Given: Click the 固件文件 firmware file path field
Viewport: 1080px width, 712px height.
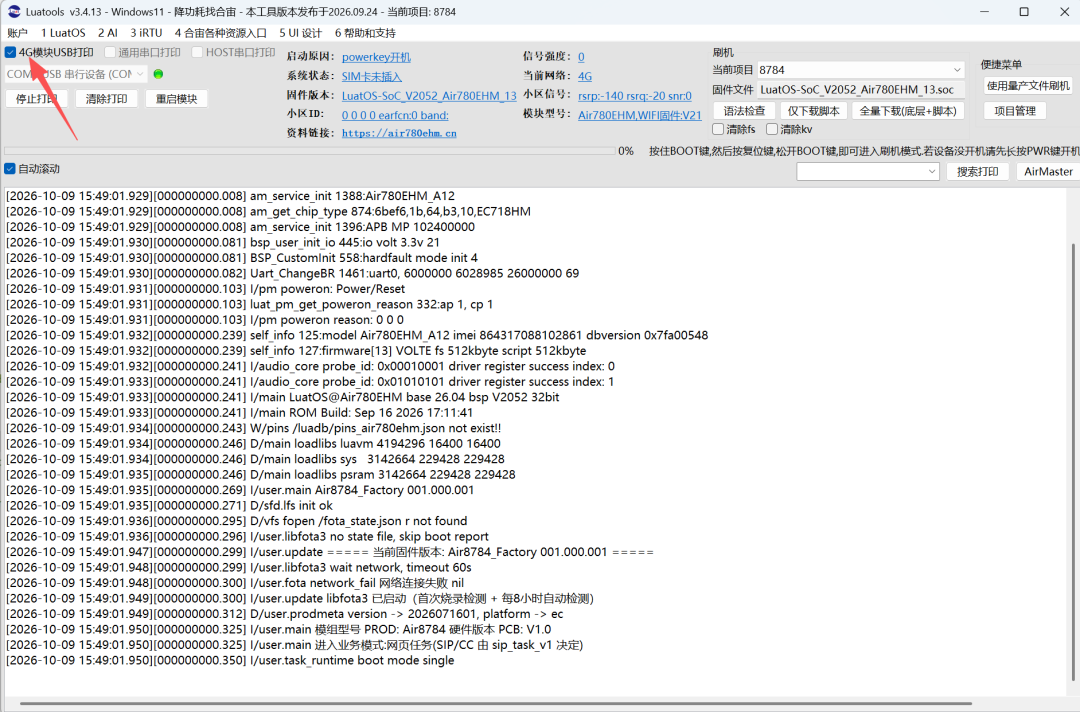Looking at the screenshot, I should [860, 90].
